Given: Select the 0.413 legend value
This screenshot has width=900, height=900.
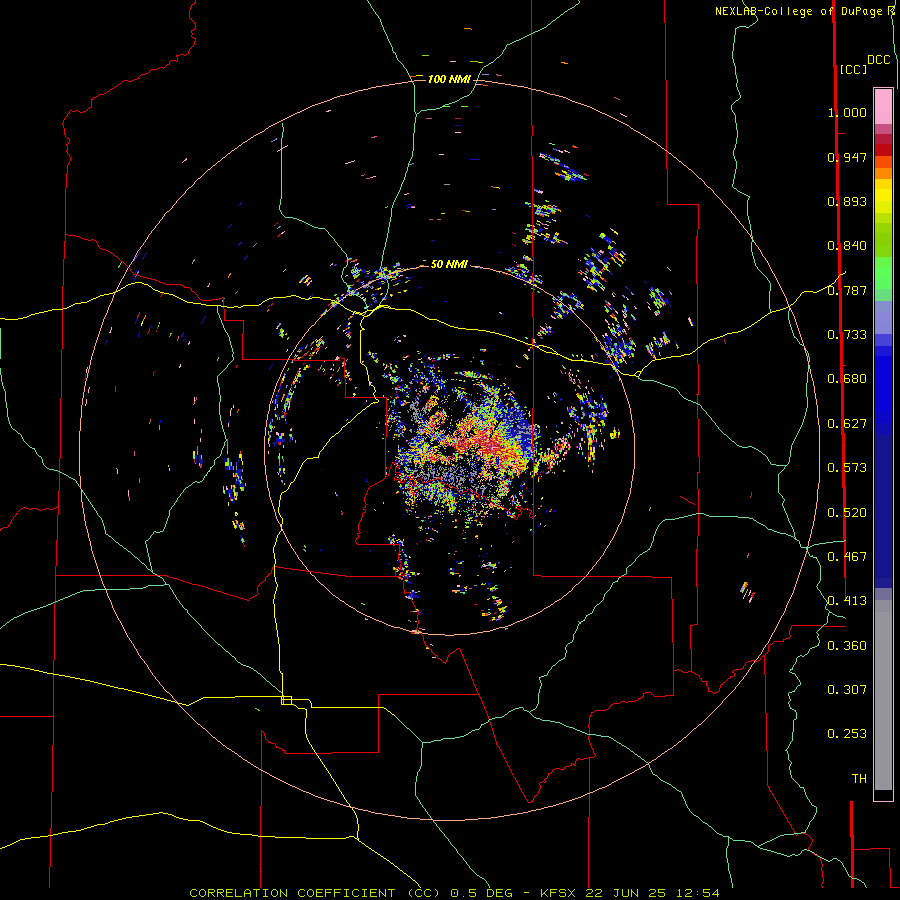Looking at the screenshot, I should (x=847, y=601).
